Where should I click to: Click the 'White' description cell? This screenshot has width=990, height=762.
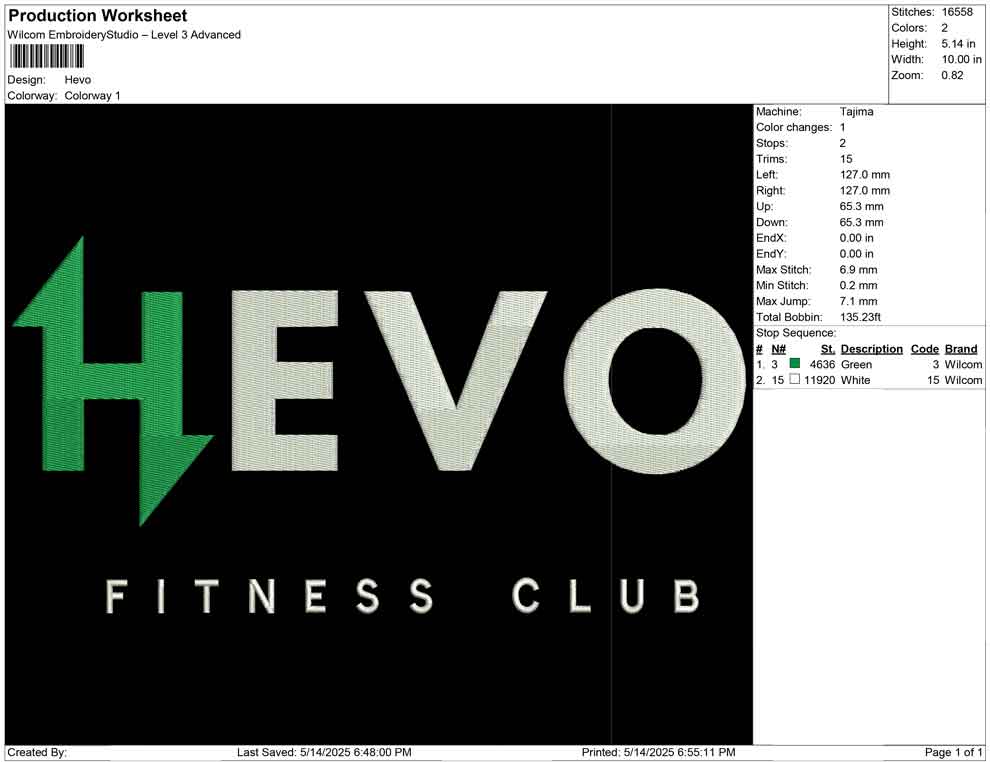click(x=856, y=380)
